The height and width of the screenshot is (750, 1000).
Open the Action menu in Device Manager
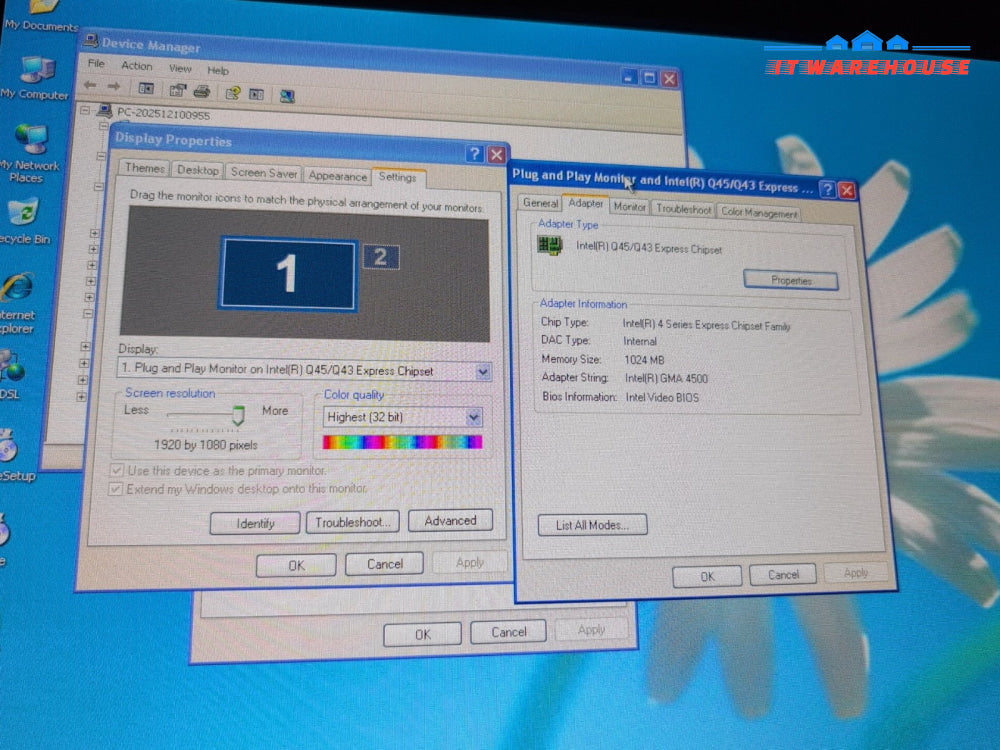click(136, 66)
